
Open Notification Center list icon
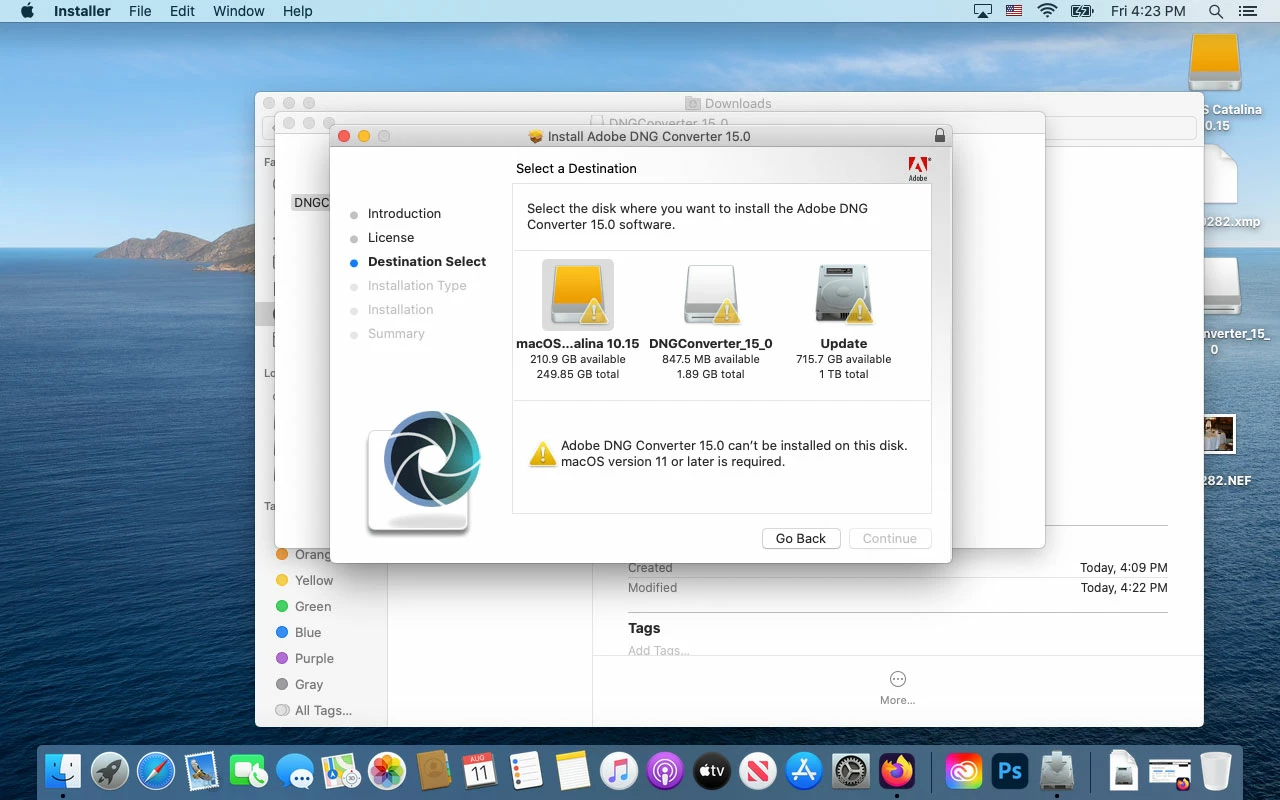pos(1247,11)
